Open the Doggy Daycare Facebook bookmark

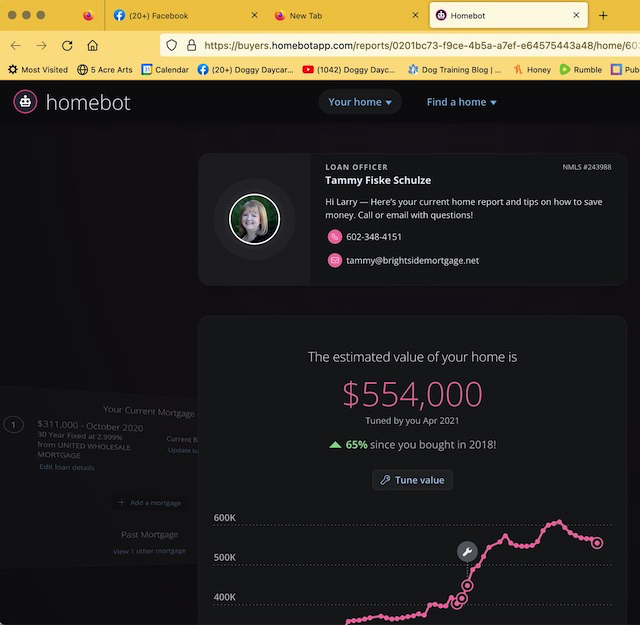245,70
